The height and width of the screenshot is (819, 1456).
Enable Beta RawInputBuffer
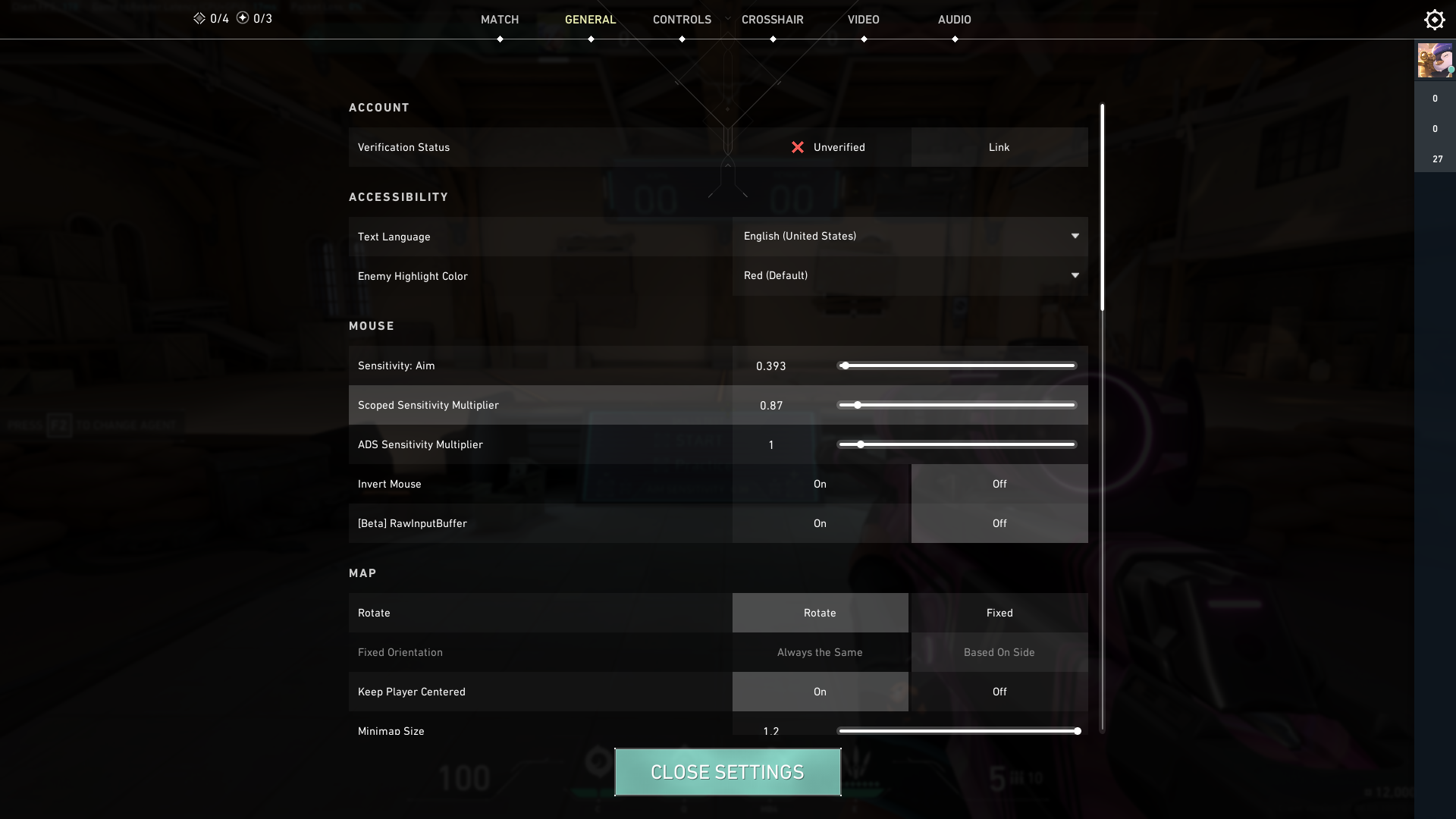coord(819,523)
